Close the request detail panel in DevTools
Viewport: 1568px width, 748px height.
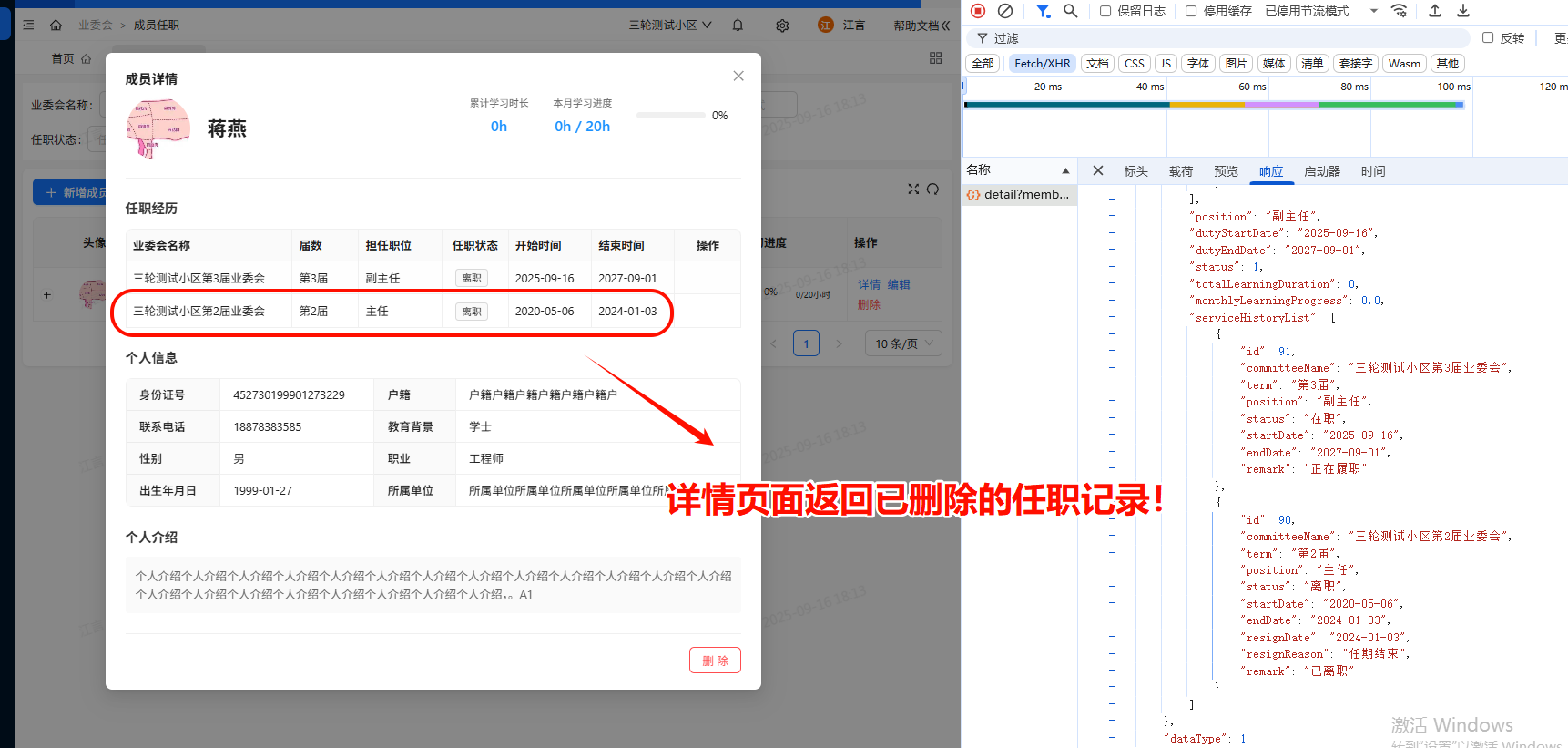click(x=1098, y=170)
